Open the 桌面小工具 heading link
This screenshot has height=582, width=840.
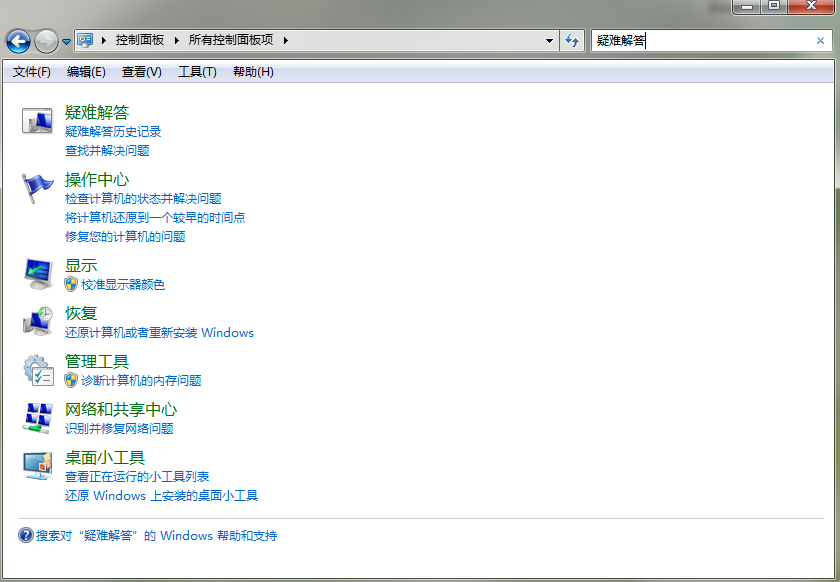point(105,458)
